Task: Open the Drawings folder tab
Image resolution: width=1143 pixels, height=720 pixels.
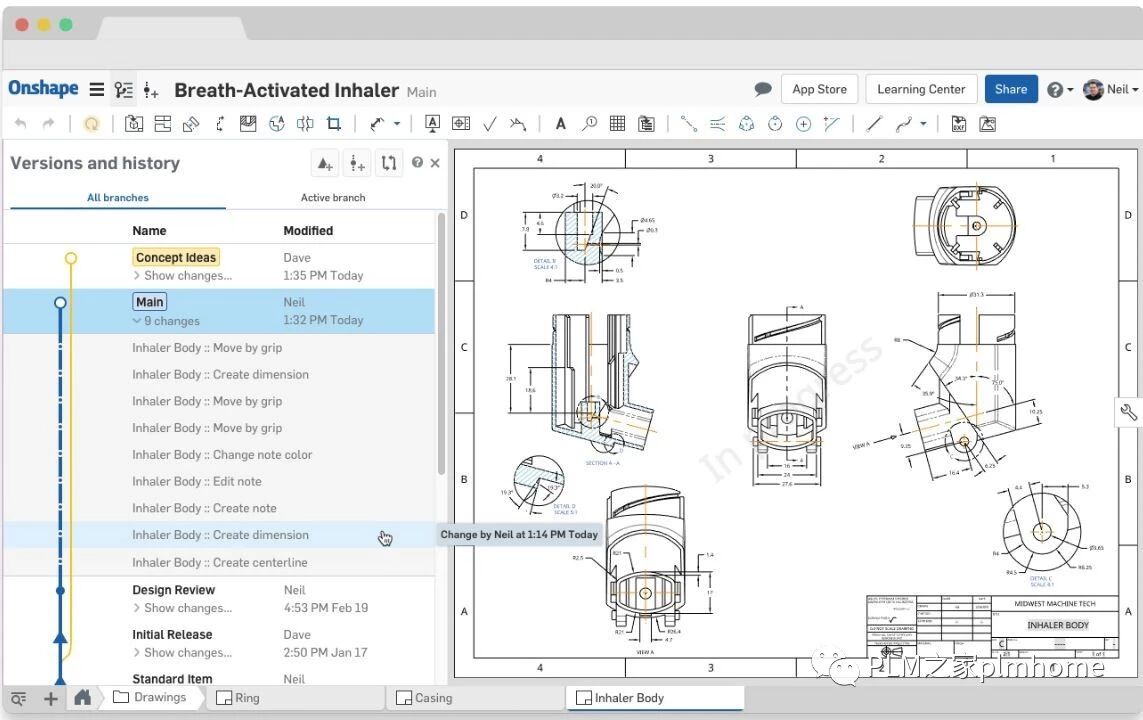Action: point(149,697)
